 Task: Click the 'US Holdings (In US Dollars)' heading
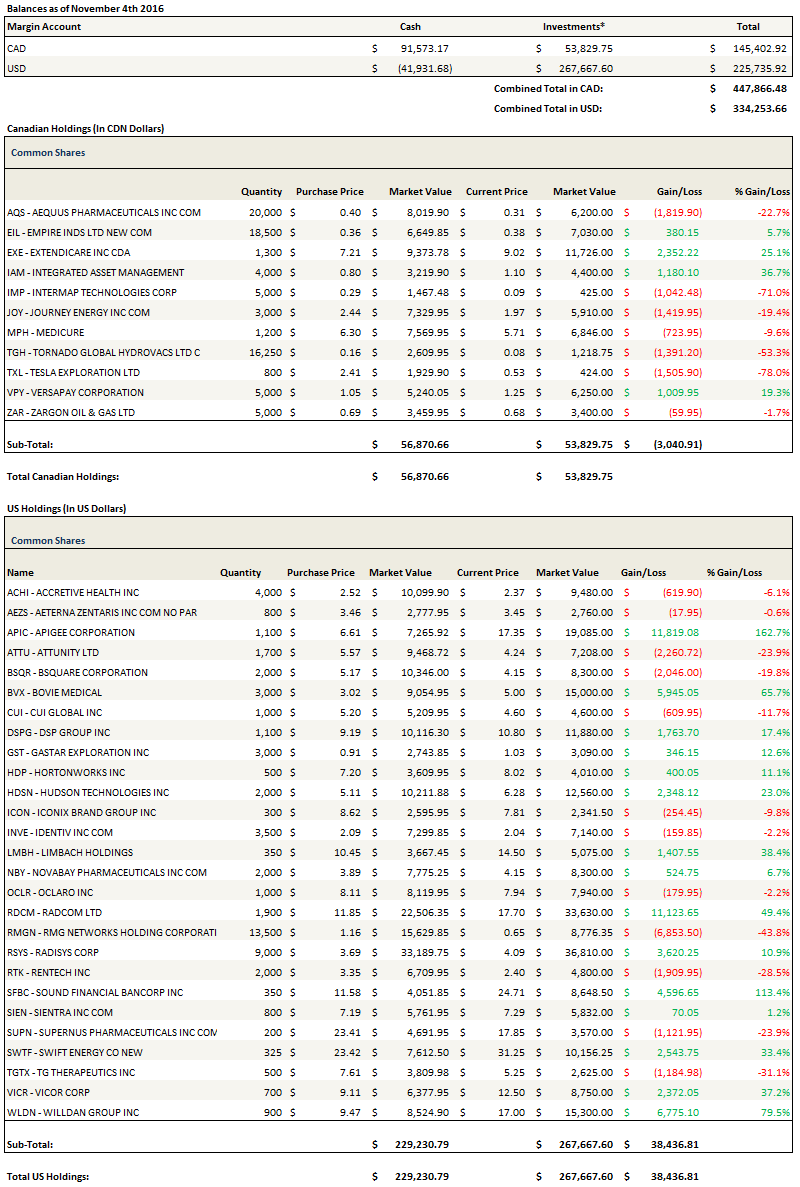[x=66, y=508]
